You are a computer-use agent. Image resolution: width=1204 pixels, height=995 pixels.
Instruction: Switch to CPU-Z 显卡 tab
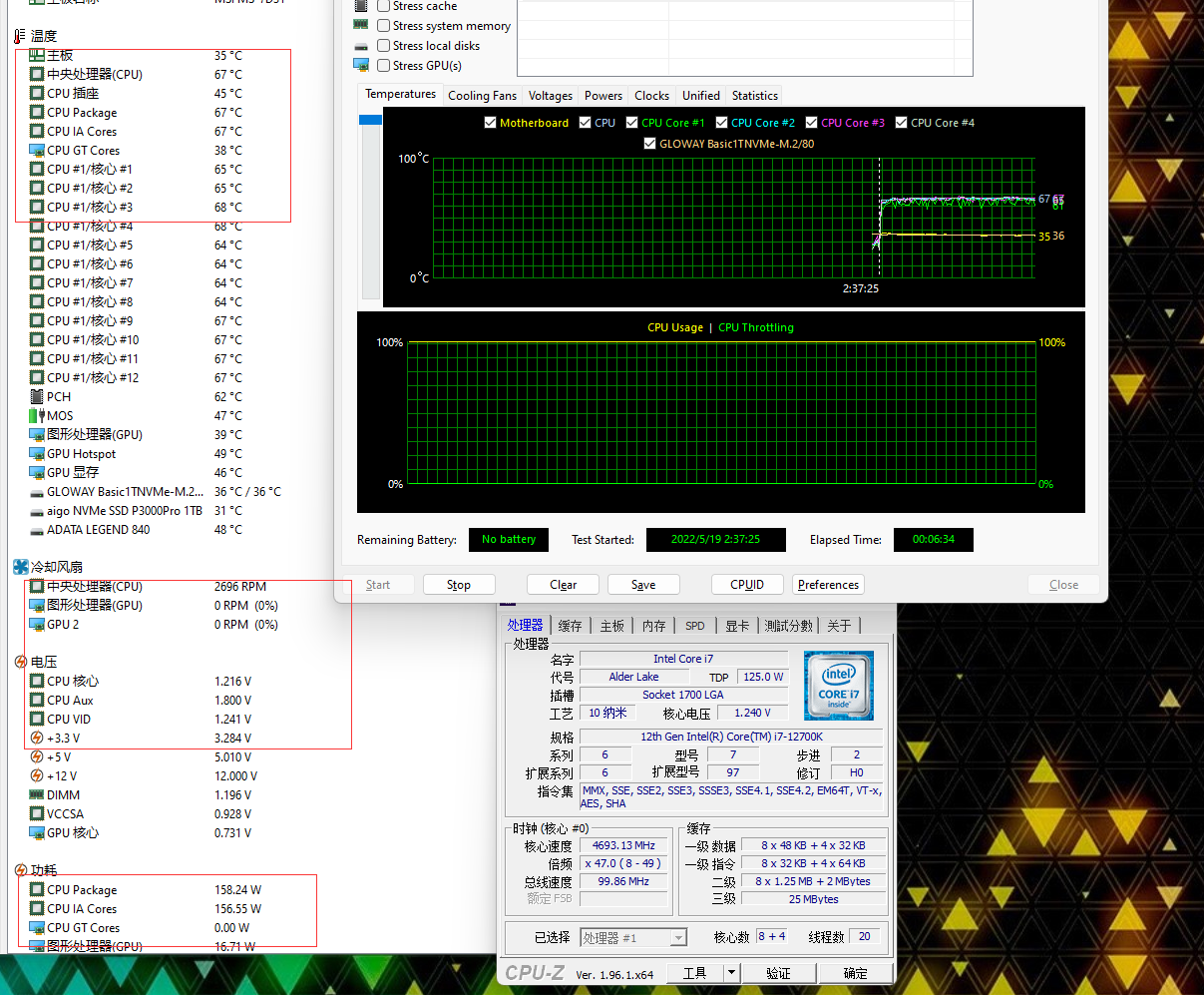737,626
